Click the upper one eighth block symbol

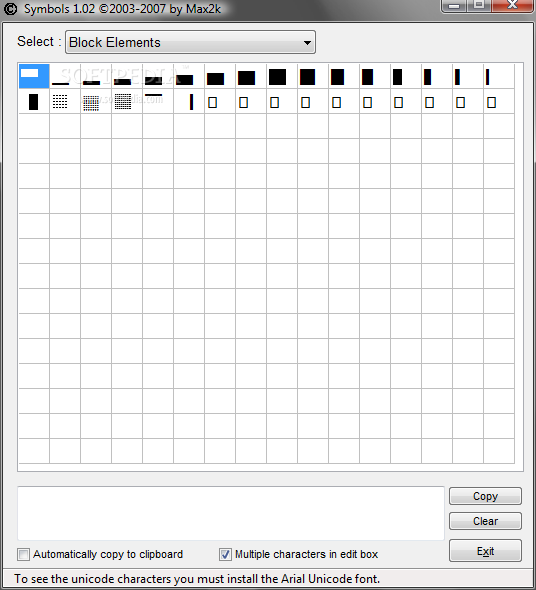tap(158, 101)
